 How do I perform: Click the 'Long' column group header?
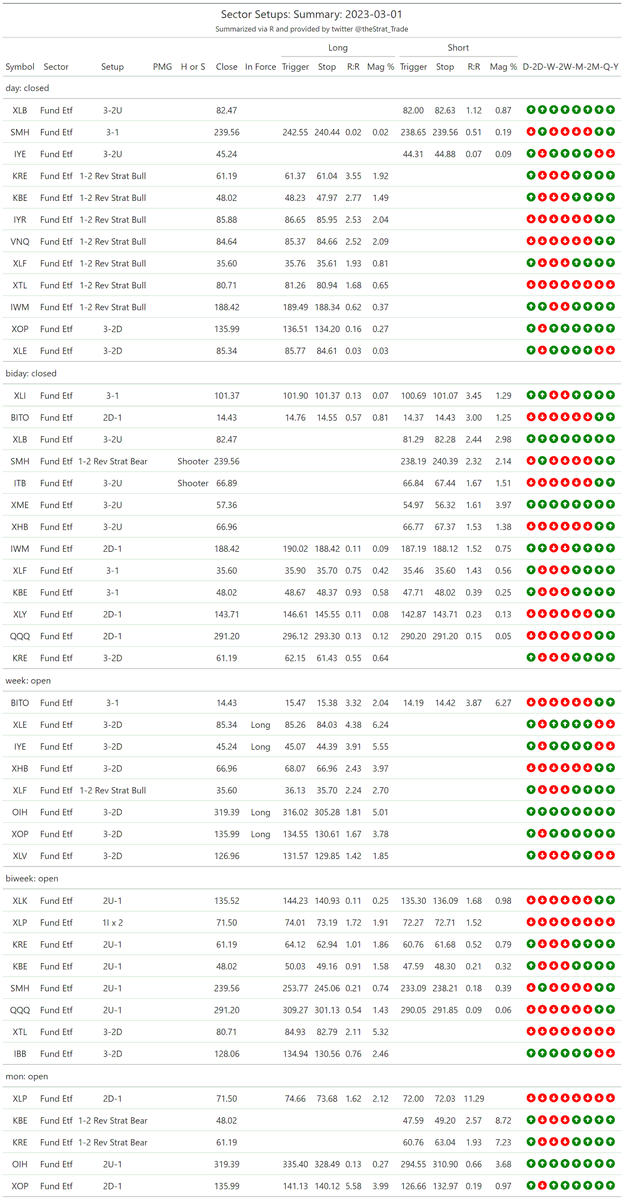pyautogui.click(x=338, y=47)
